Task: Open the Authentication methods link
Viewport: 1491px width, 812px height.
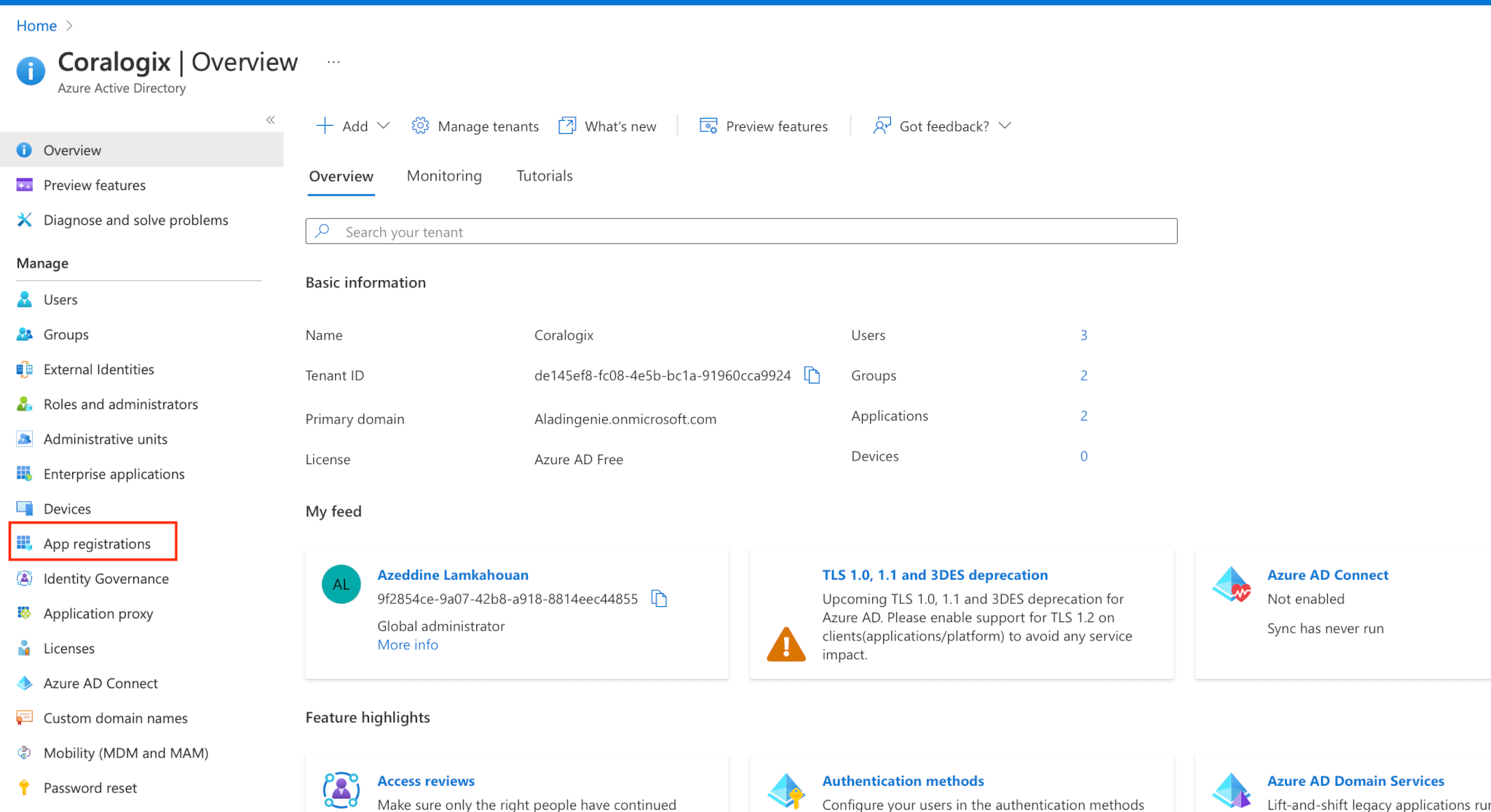Action: (x=903, y=781)
